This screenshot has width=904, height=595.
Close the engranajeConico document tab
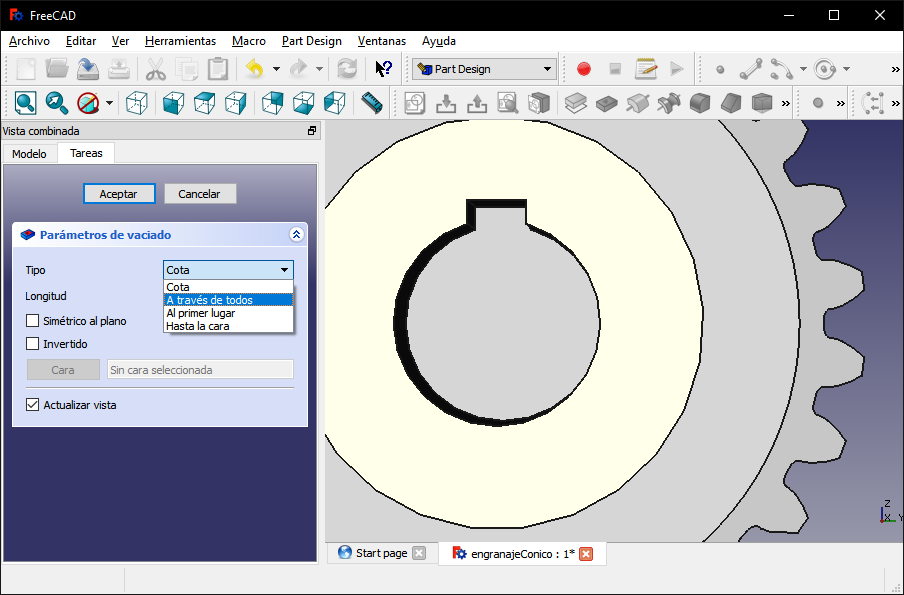587,554
